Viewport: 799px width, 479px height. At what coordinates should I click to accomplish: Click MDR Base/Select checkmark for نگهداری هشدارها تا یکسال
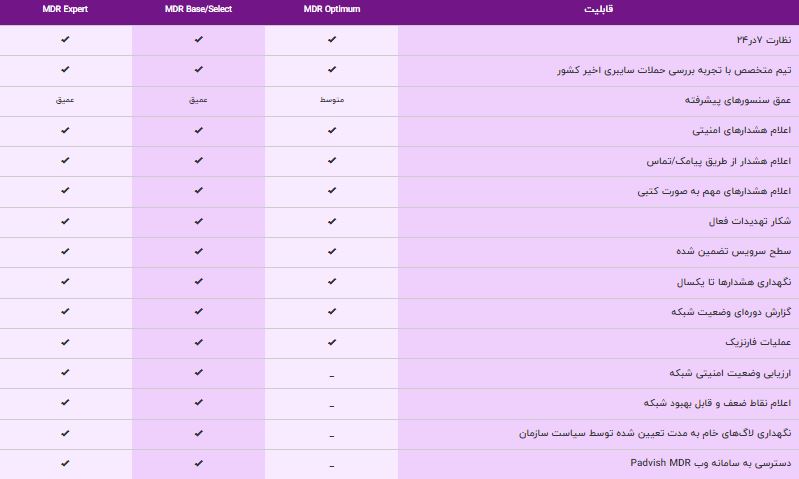198,282
